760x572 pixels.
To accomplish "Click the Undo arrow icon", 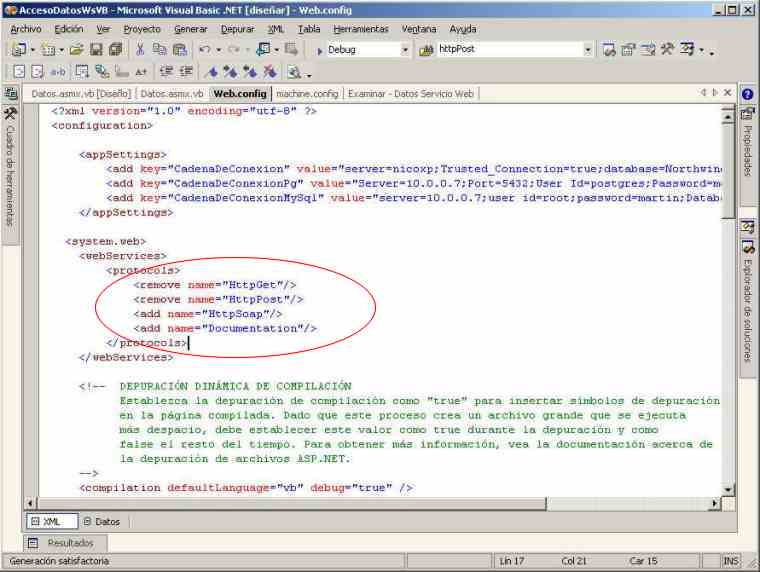I will (x=205, y=49).
